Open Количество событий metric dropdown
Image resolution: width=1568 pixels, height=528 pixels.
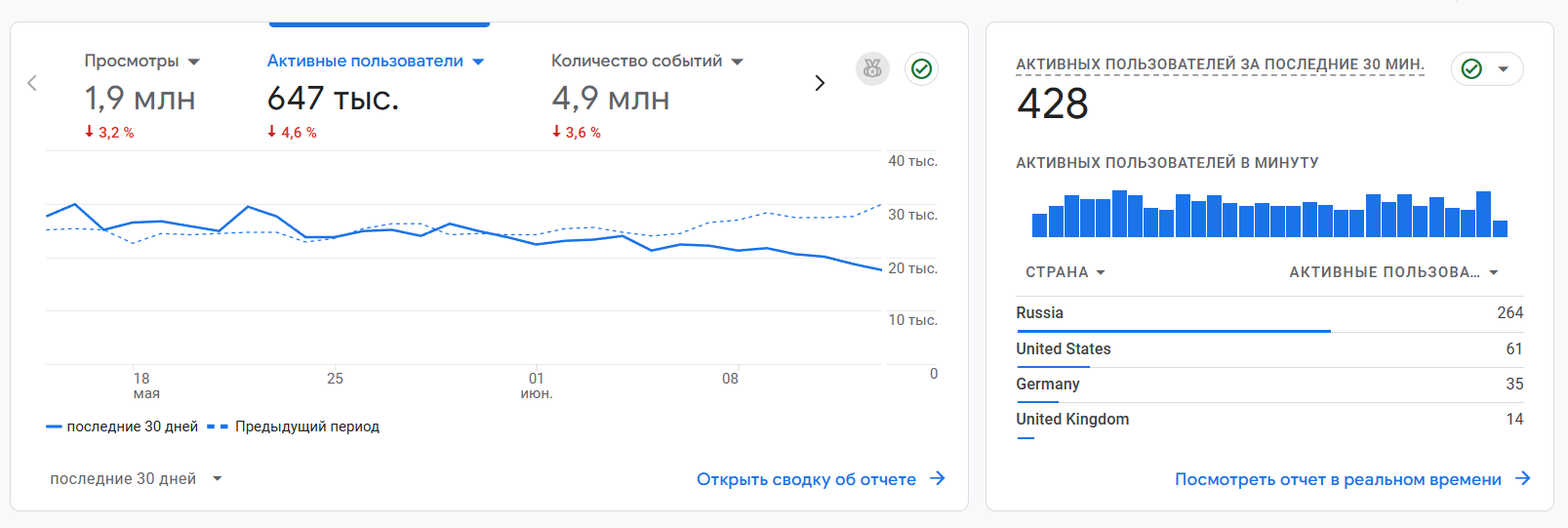point(738,61)
